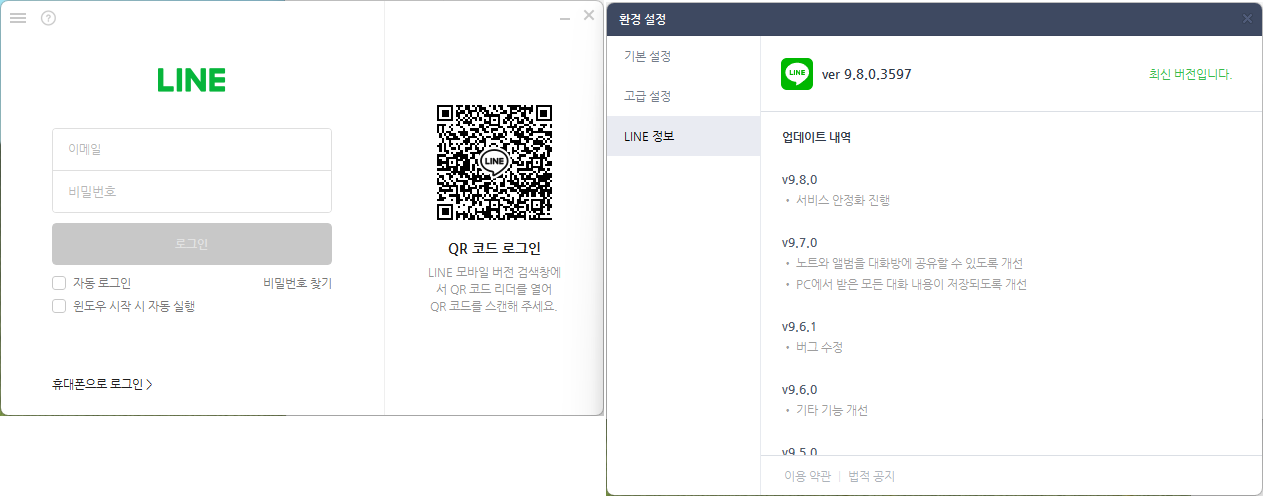Open the hamburger menu in LINE login window

pyautogui.click(x=18, y=18)
